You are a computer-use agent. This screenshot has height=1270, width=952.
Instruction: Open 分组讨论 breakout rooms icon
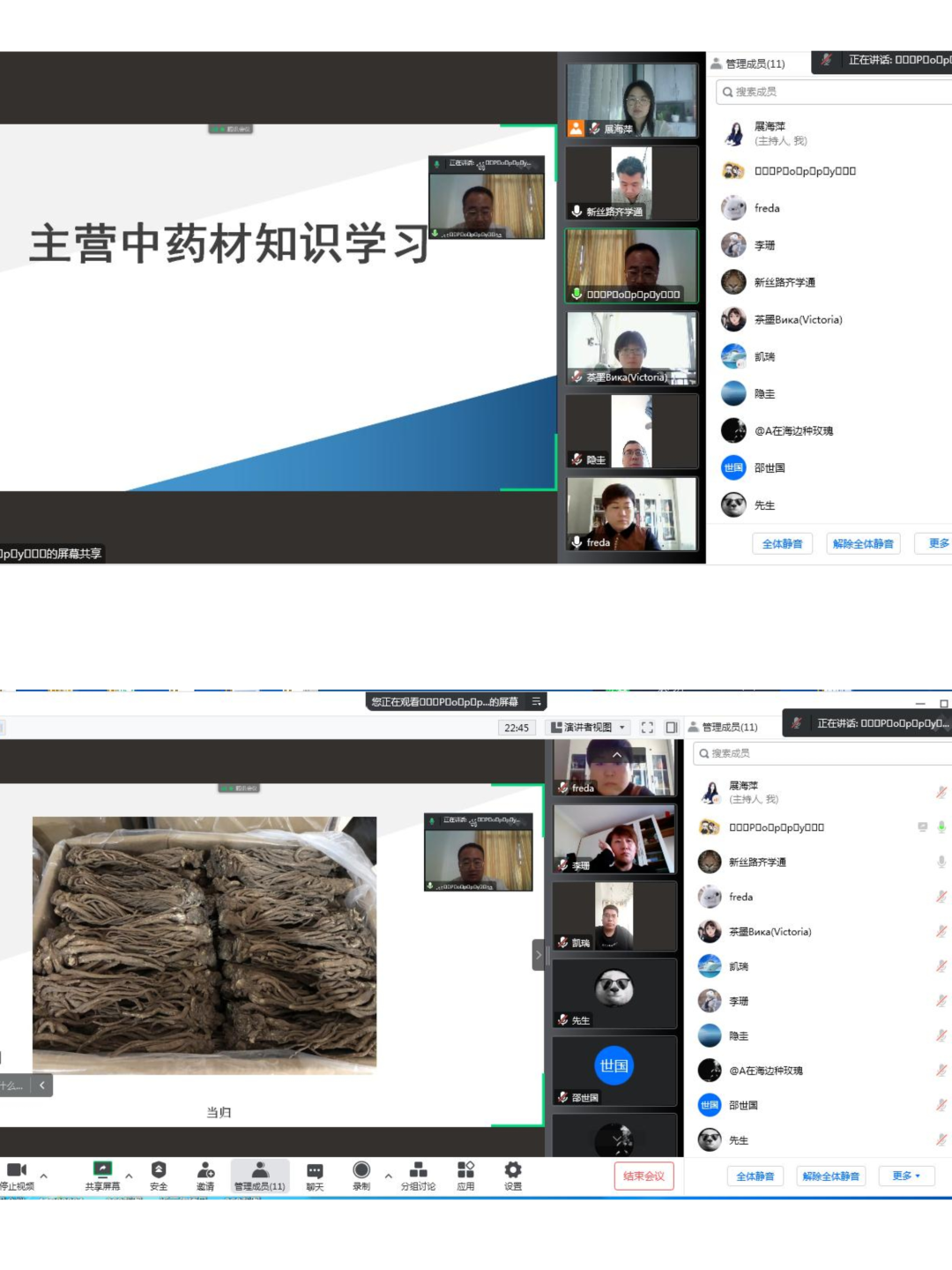pyautogui.click(x=419, y=1171)
